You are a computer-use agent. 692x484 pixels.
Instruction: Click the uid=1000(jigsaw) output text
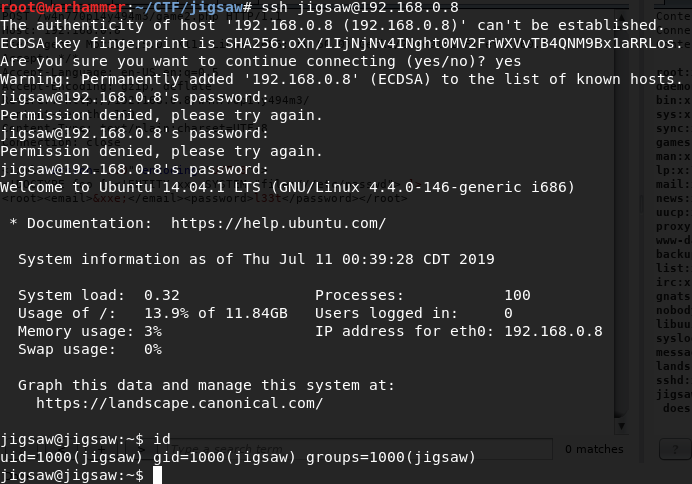point(71,457)
